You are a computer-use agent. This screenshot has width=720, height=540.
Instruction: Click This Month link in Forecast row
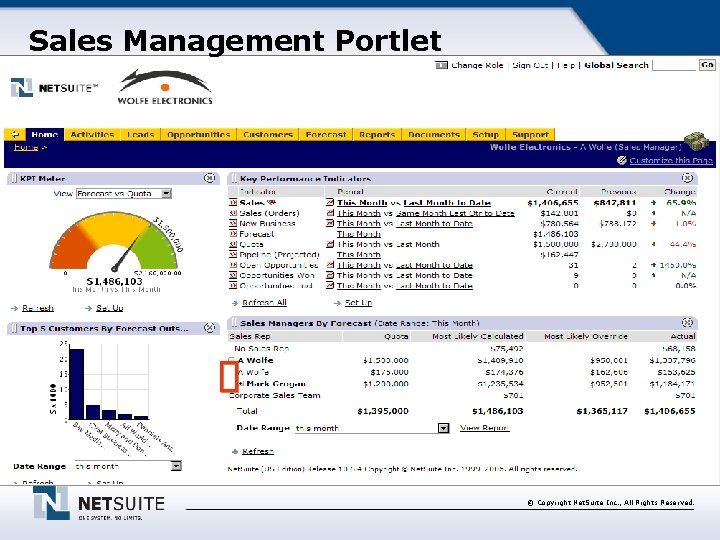point(359,234)
